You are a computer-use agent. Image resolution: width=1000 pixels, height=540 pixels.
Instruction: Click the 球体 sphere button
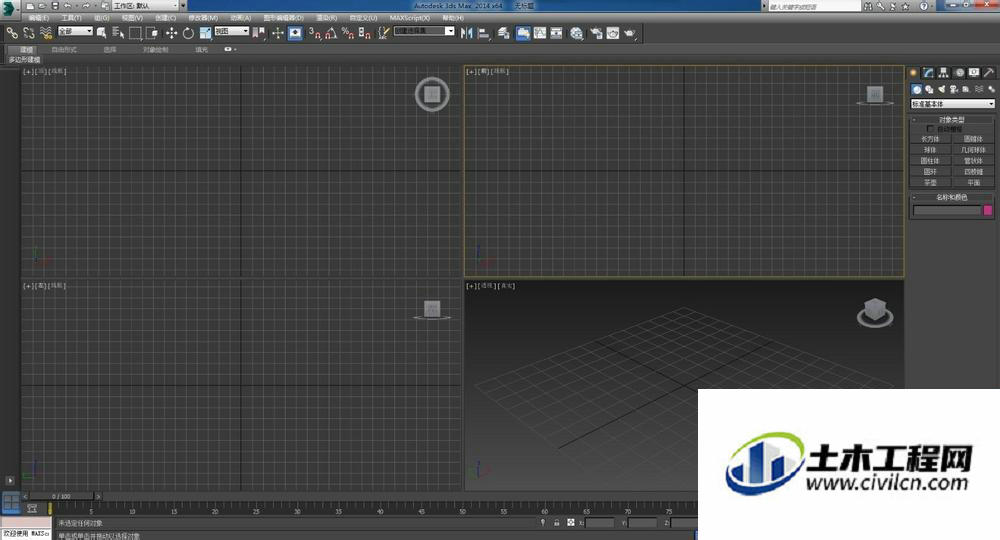[x=930, y=150]
